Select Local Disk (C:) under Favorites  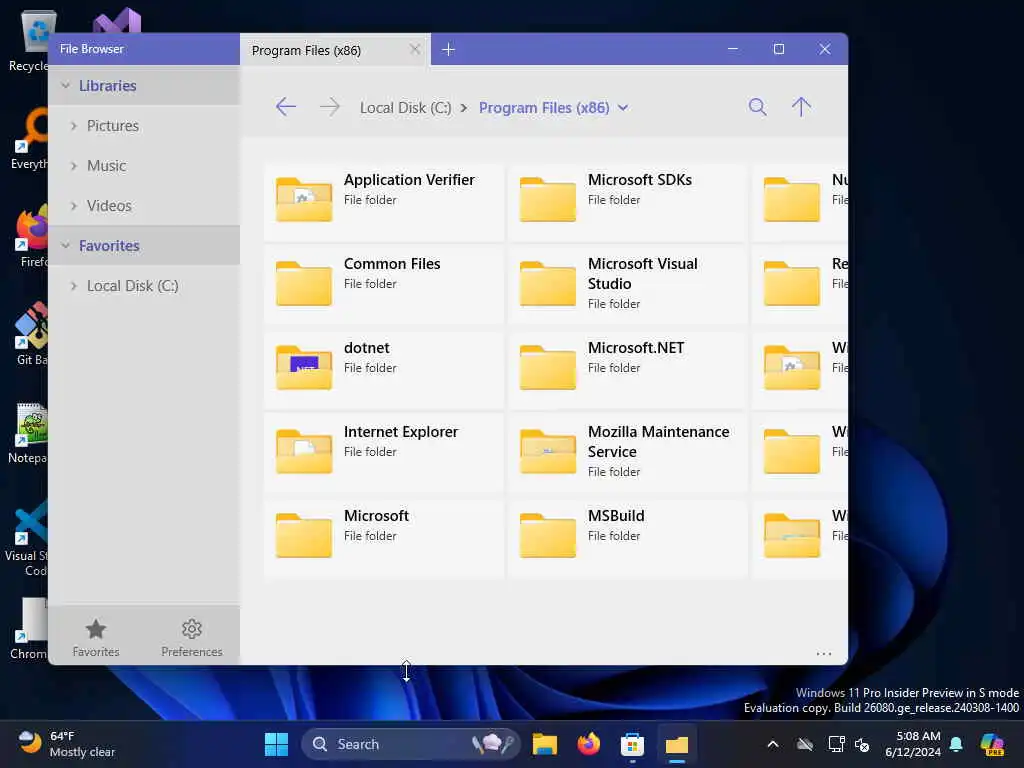point(133,286)
